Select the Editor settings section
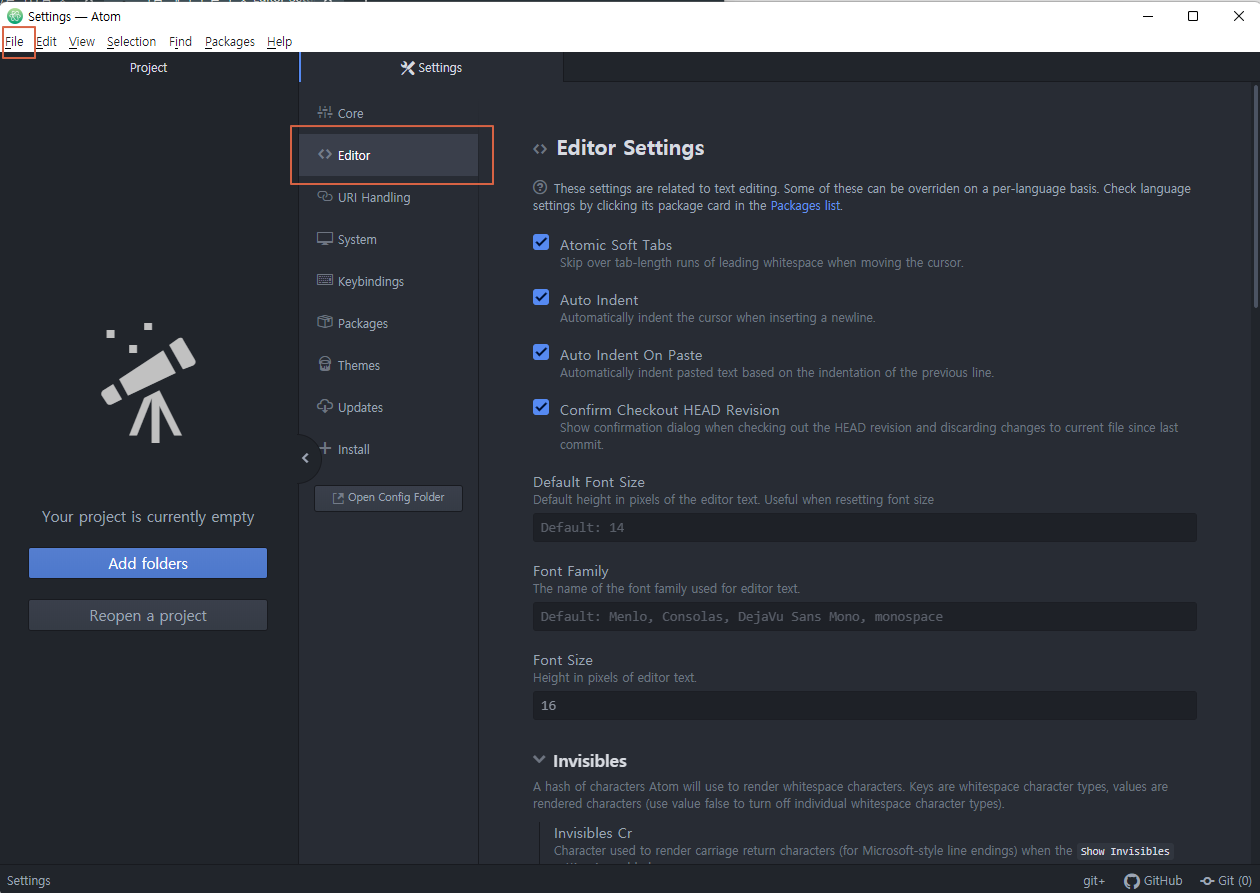The width and height of the screenshot is (1260, 893). point(388,155)
